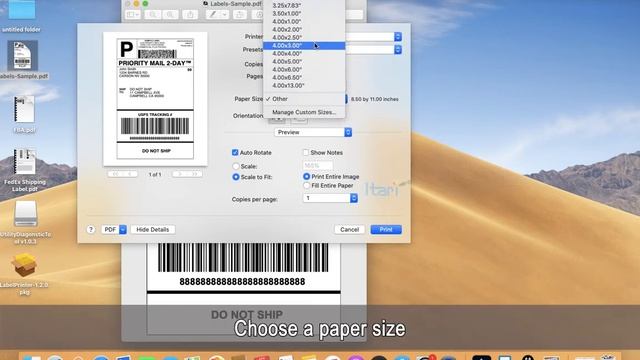
Task: Expand highlight tool options chevron in Preview
Action: (x=224, y=15)
